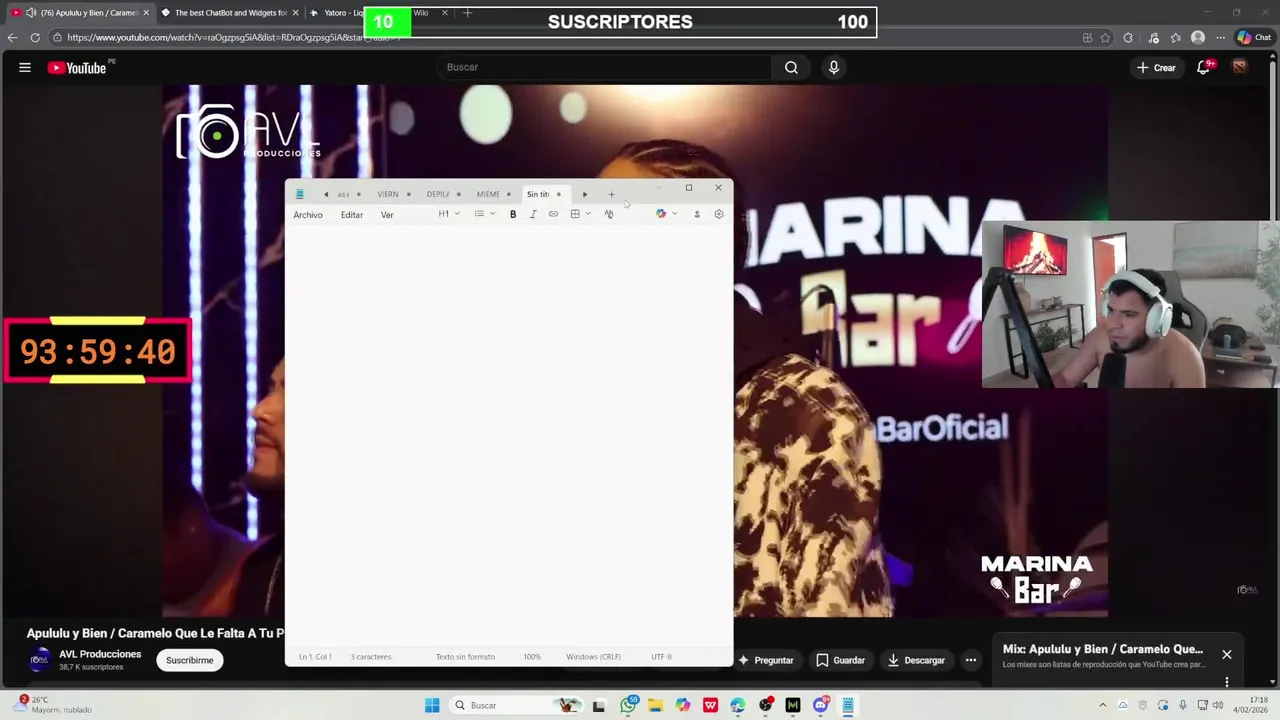Show hidden system tray icons
Viewport: 1280px width, 720px height.
pos(1103,705)
